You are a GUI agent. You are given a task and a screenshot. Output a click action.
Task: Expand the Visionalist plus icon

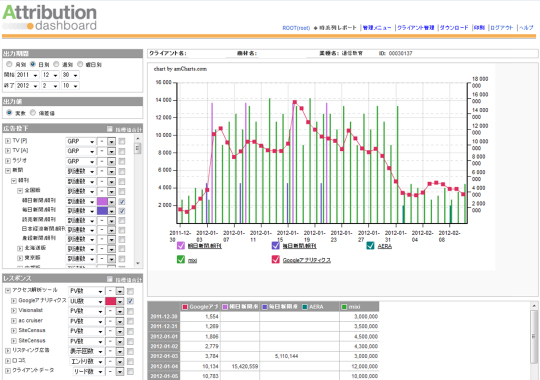14,310
